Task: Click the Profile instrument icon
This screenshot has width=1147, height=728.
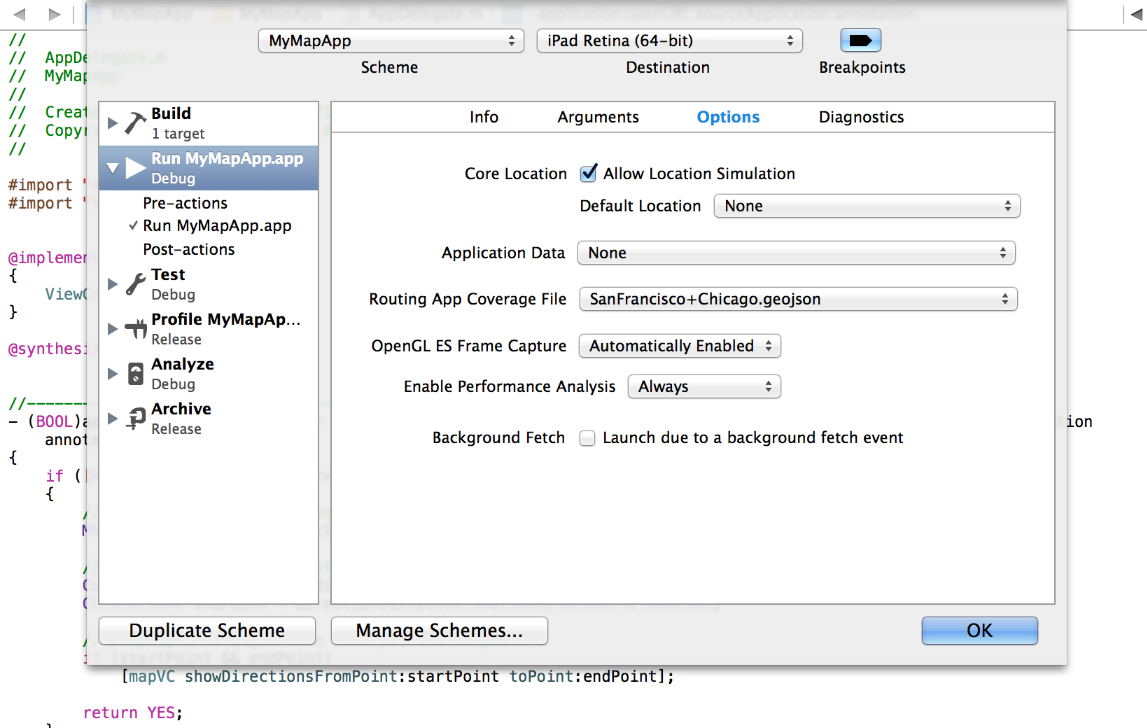Action: point(135,329)
